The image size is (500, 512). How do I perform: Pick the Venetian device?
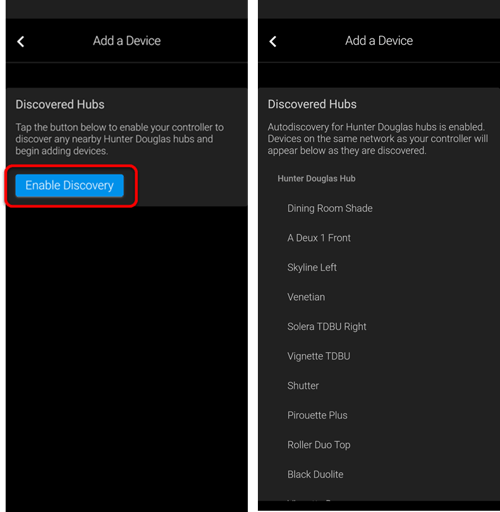306,297
